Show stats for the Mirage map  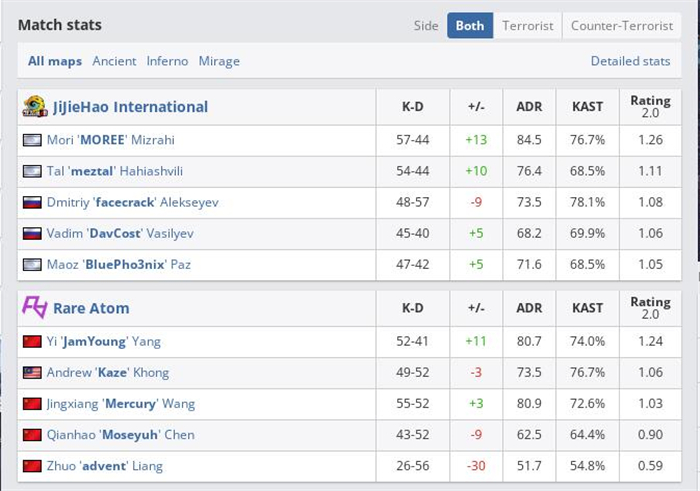click(x=219, y=61)
